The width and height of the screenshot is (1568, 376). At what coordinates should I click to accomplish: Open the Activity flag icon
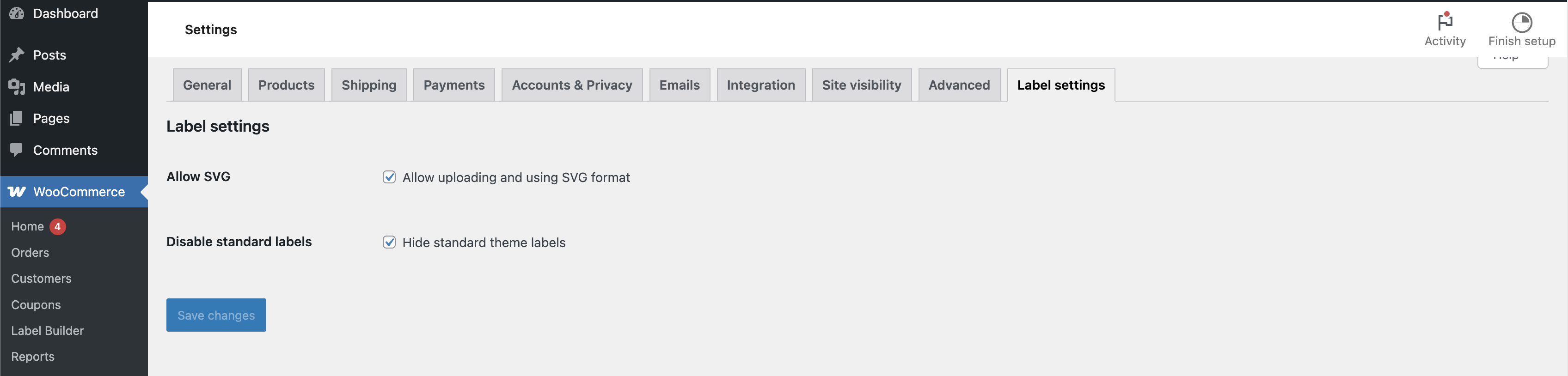[x=1445, y=21]
